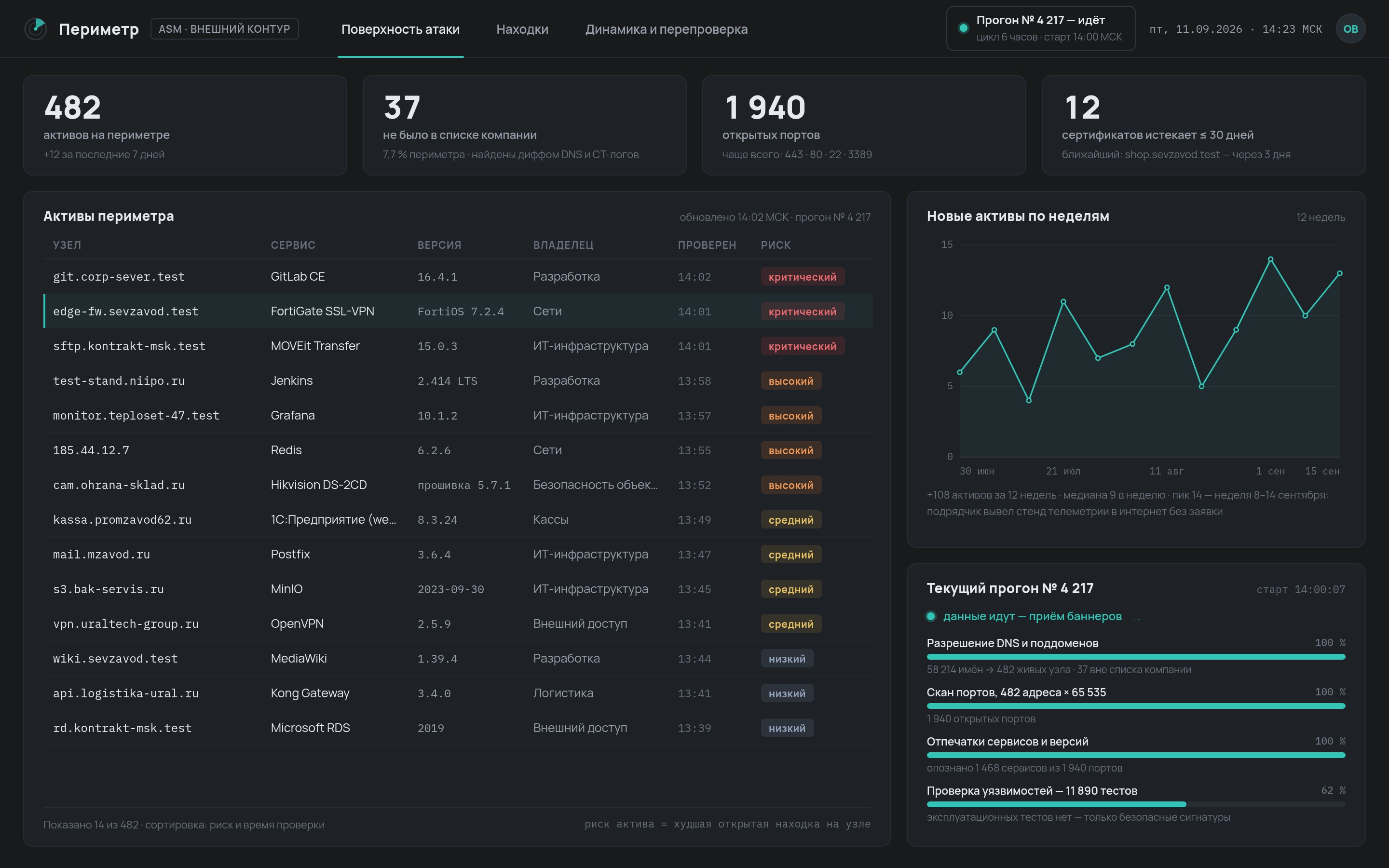Click низкий badge on the MediaWiki row
This screenshot has width=1389, height=868.
pyautogui.click(x=787, y=658)
